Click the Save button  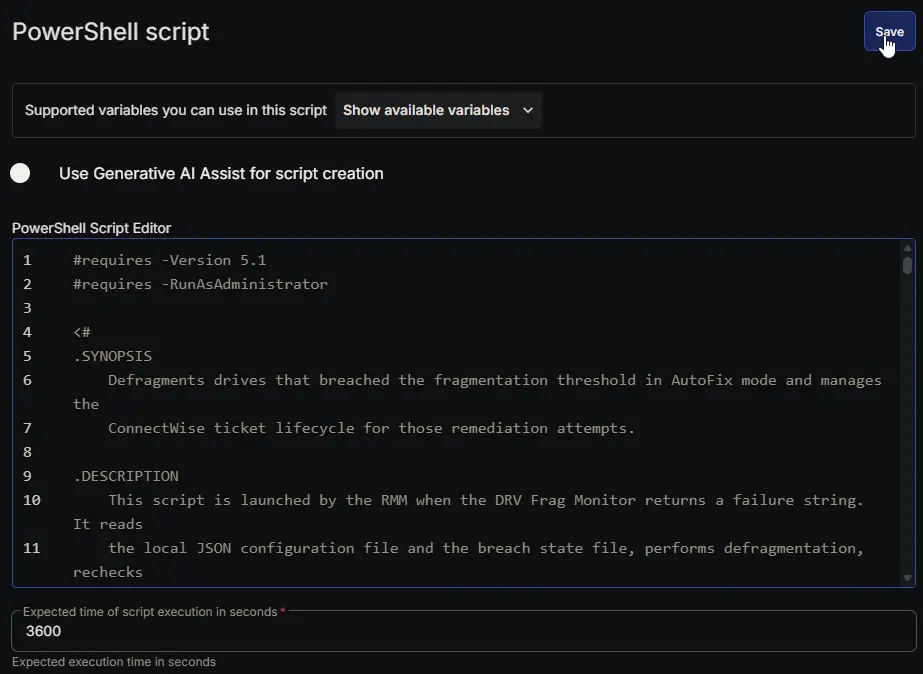[889, 32]
